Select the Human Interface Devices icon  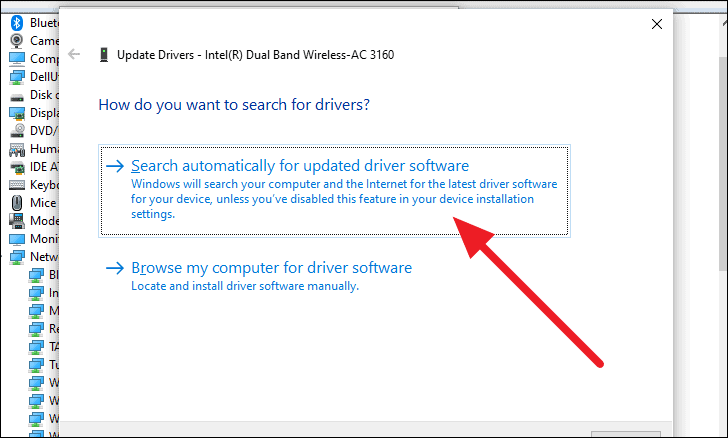point(17,149)
